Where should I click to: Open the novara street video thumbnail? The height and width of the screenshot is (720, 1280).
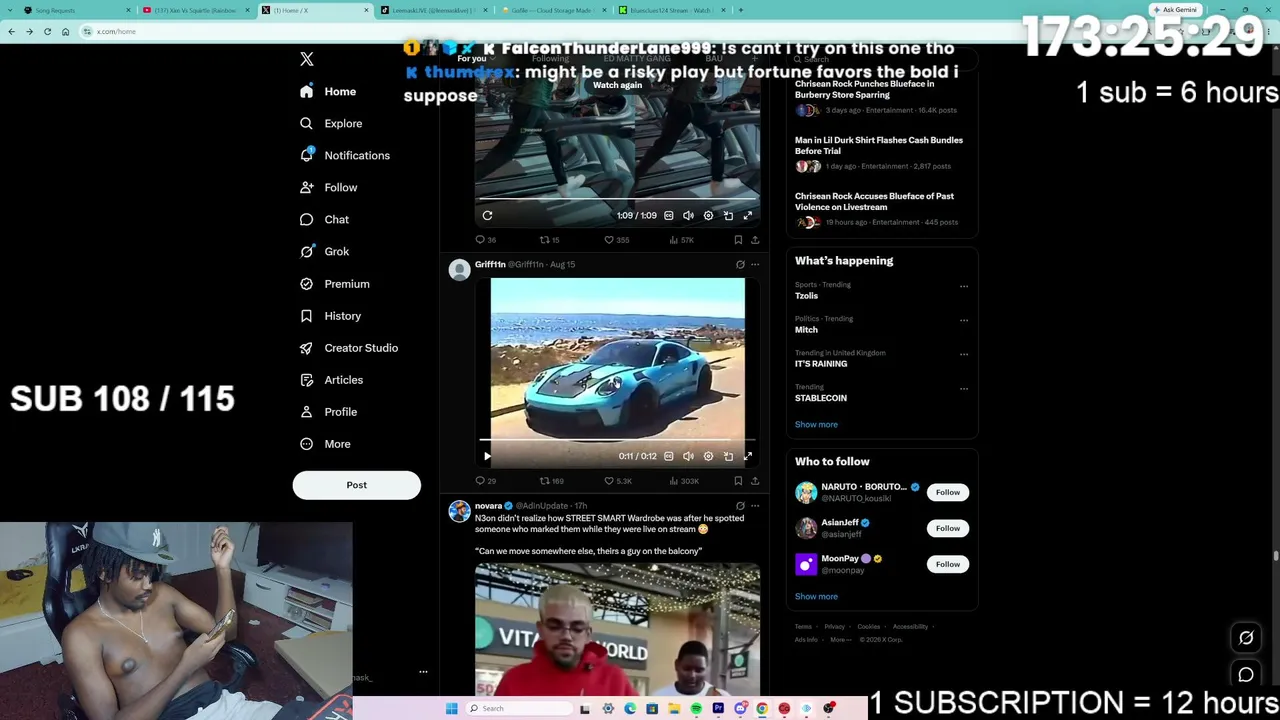click(617, 629)
